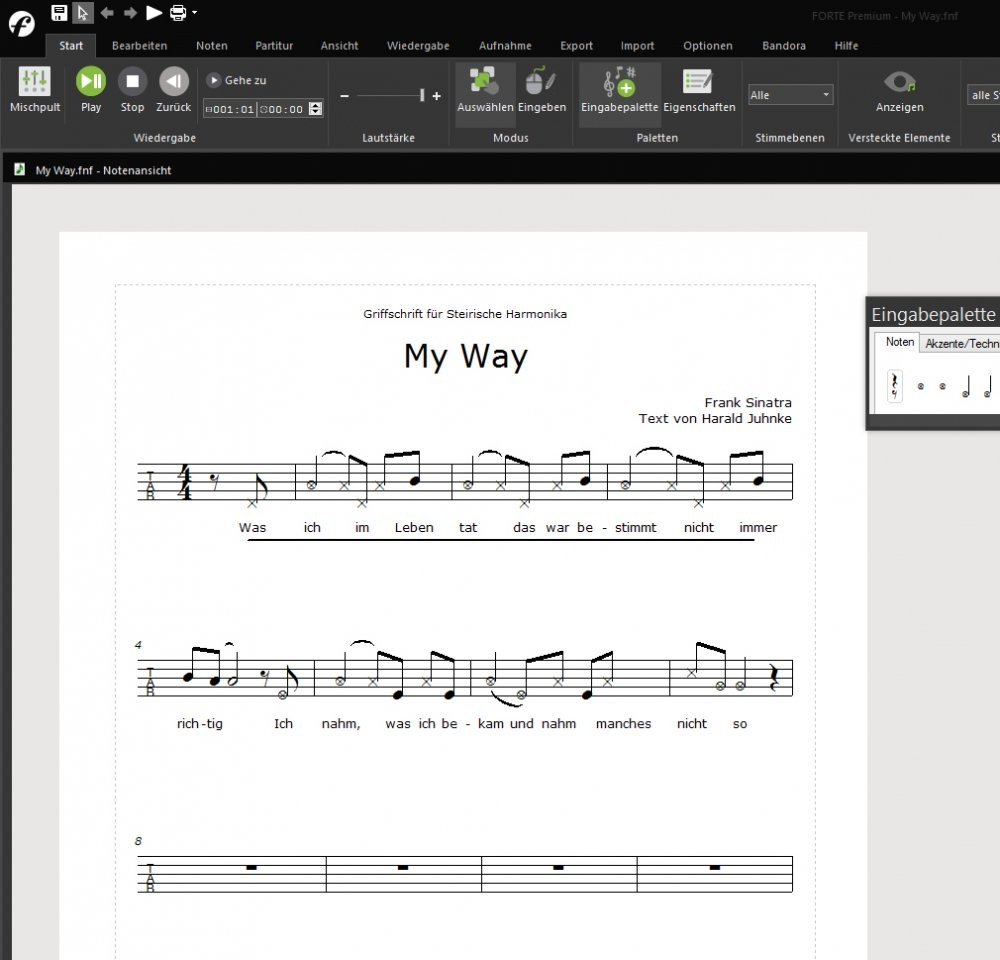Click the Lautstärke volume slider handle
The image size is (1000, 960).
(422, 96)
